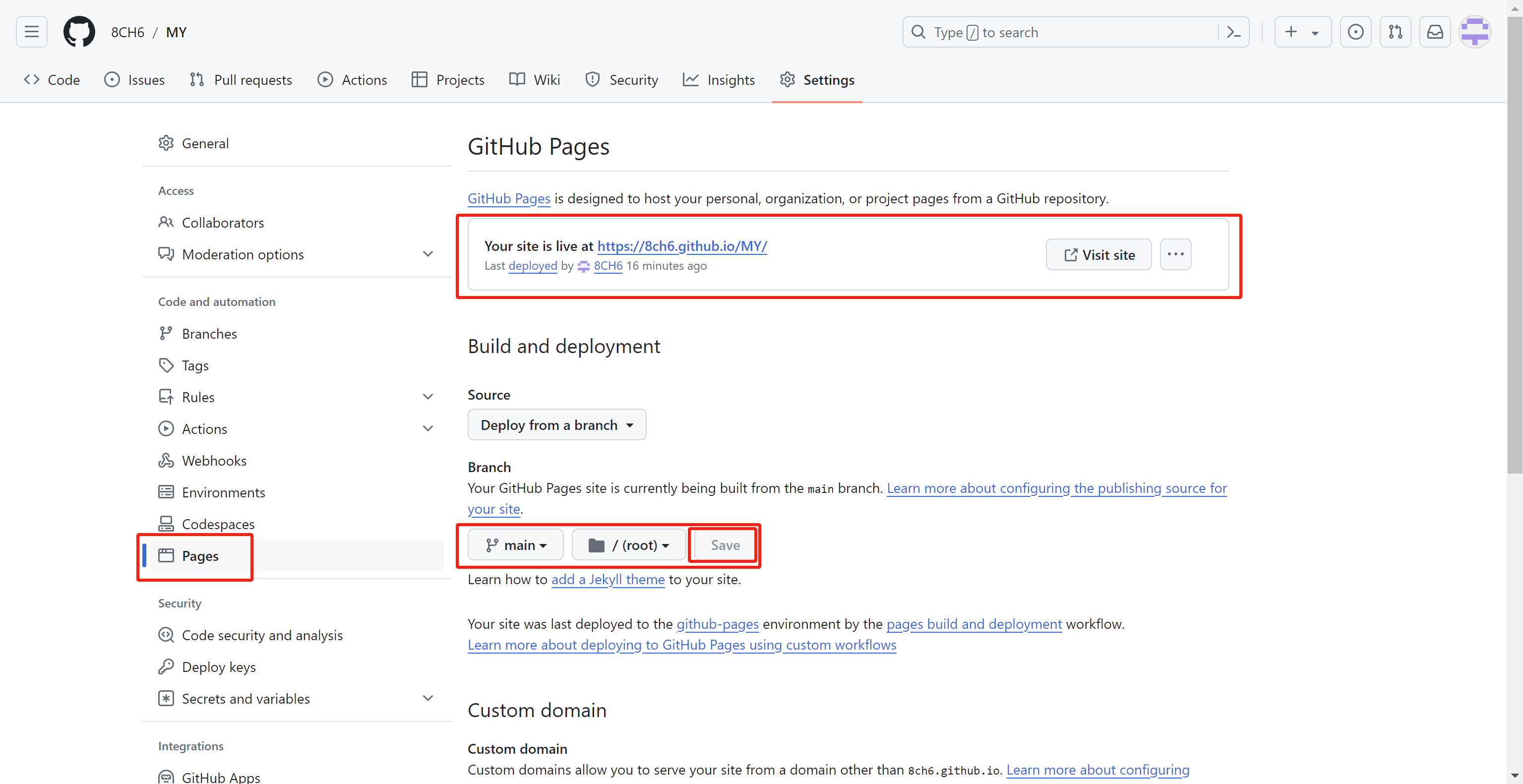Open the hamburger navigation menu
The width and height of the screenshot is (1523, 784).
point(31,32)
